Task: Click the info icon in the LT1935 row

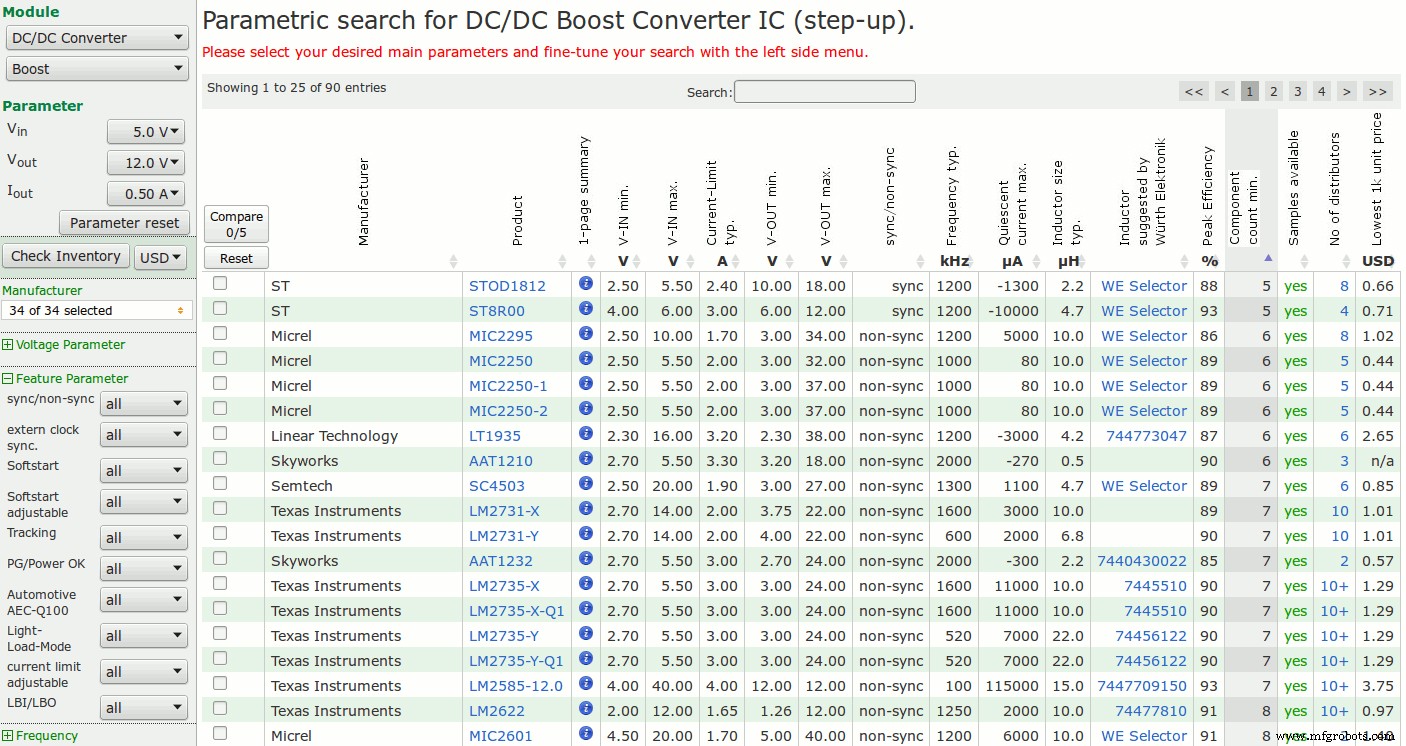Action: pyautogui.click(x=586, y=434)
